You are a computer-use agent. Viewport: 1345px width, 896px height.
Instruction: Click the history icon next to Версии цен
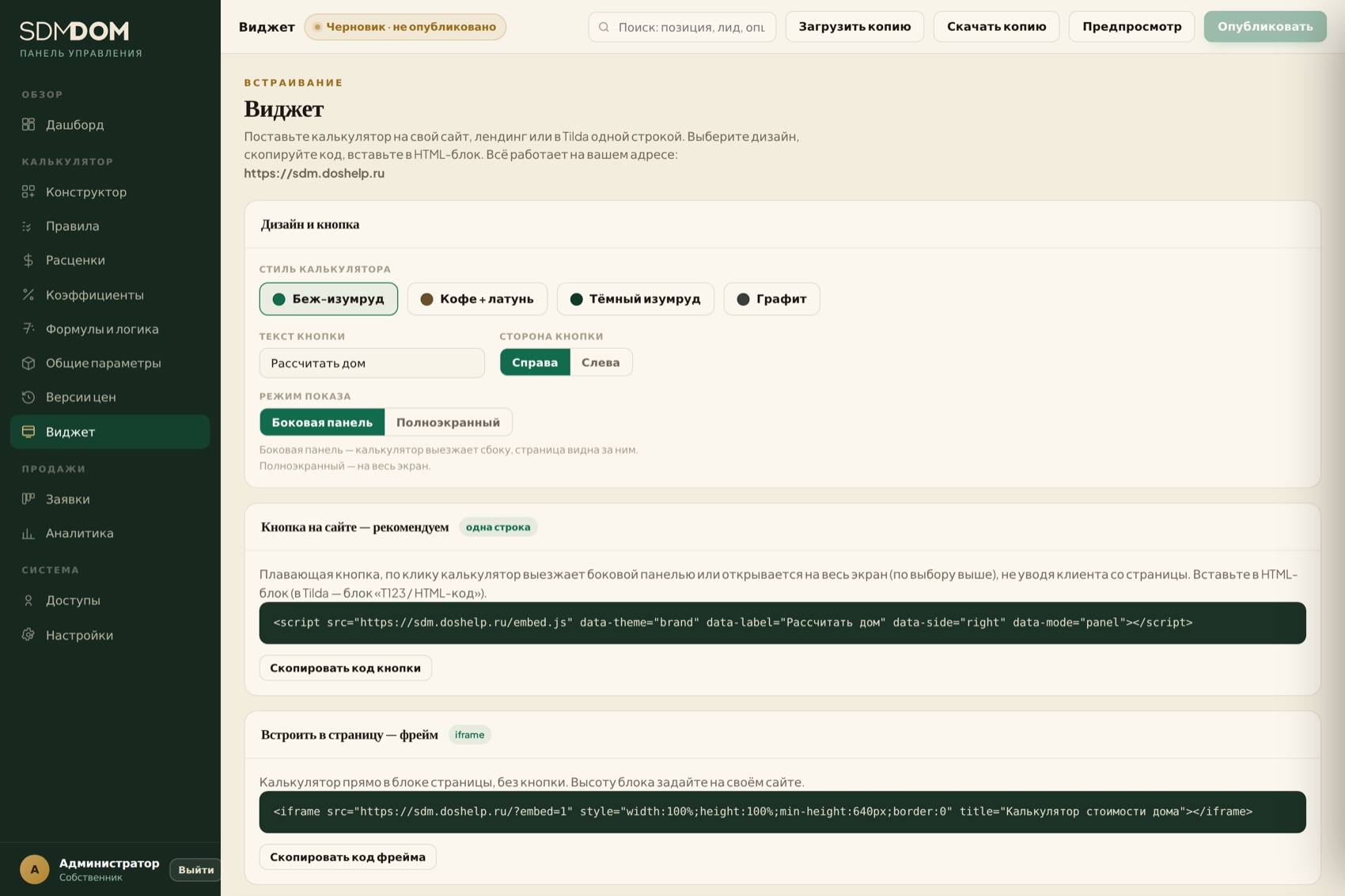pyautogui.click(x=28, y=397)
